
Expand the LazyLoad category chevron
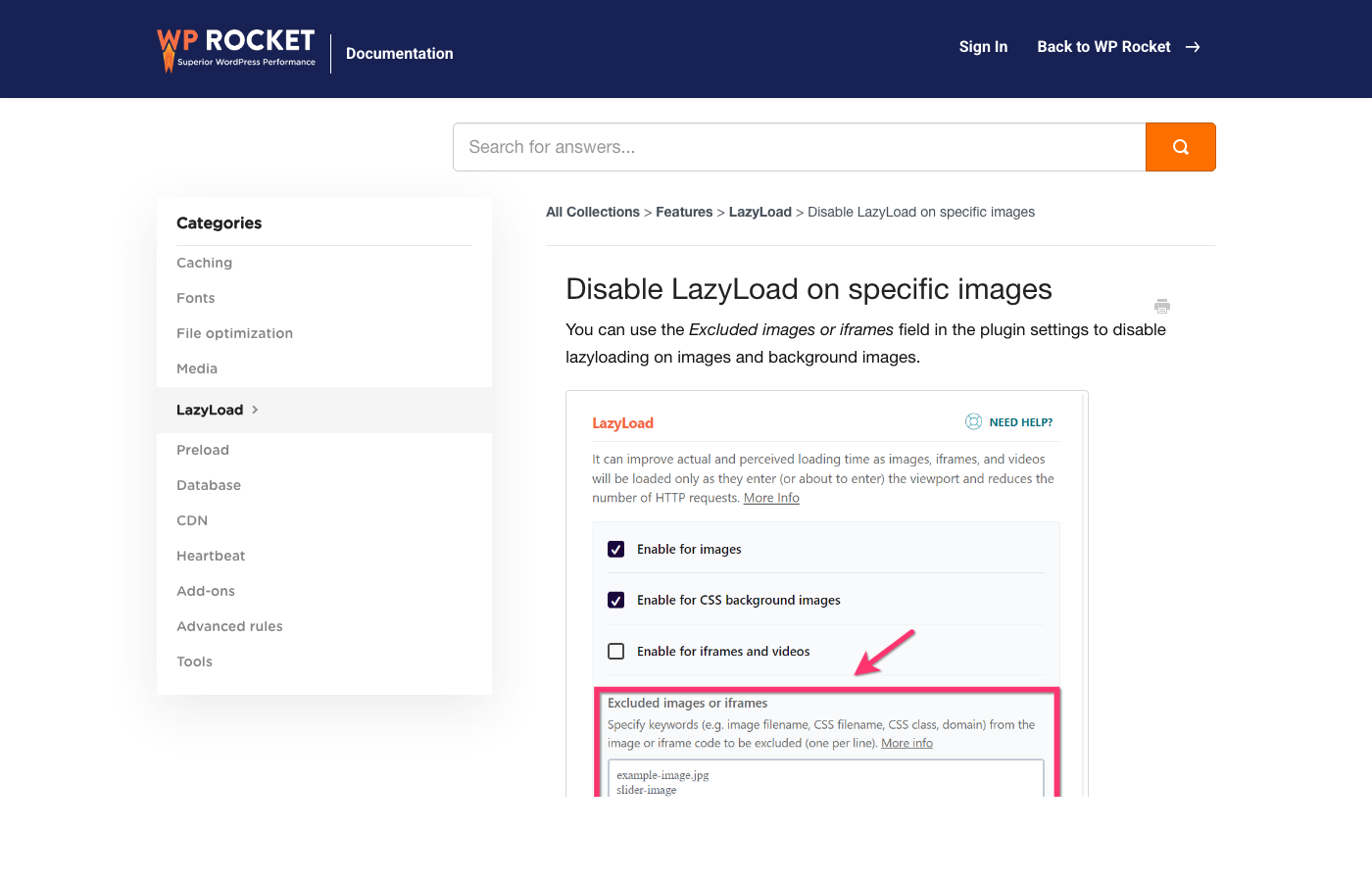tap(254, 410)
